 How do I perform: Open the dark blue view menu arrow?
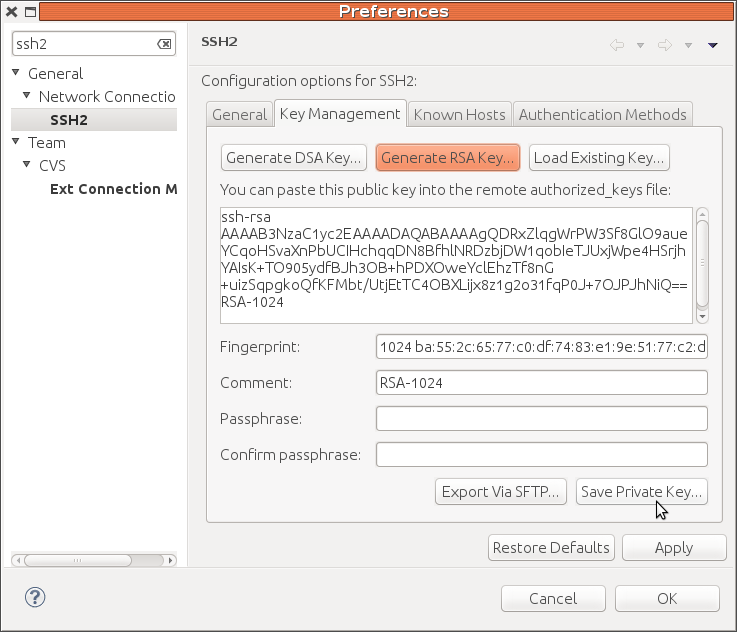click(713, 46)
